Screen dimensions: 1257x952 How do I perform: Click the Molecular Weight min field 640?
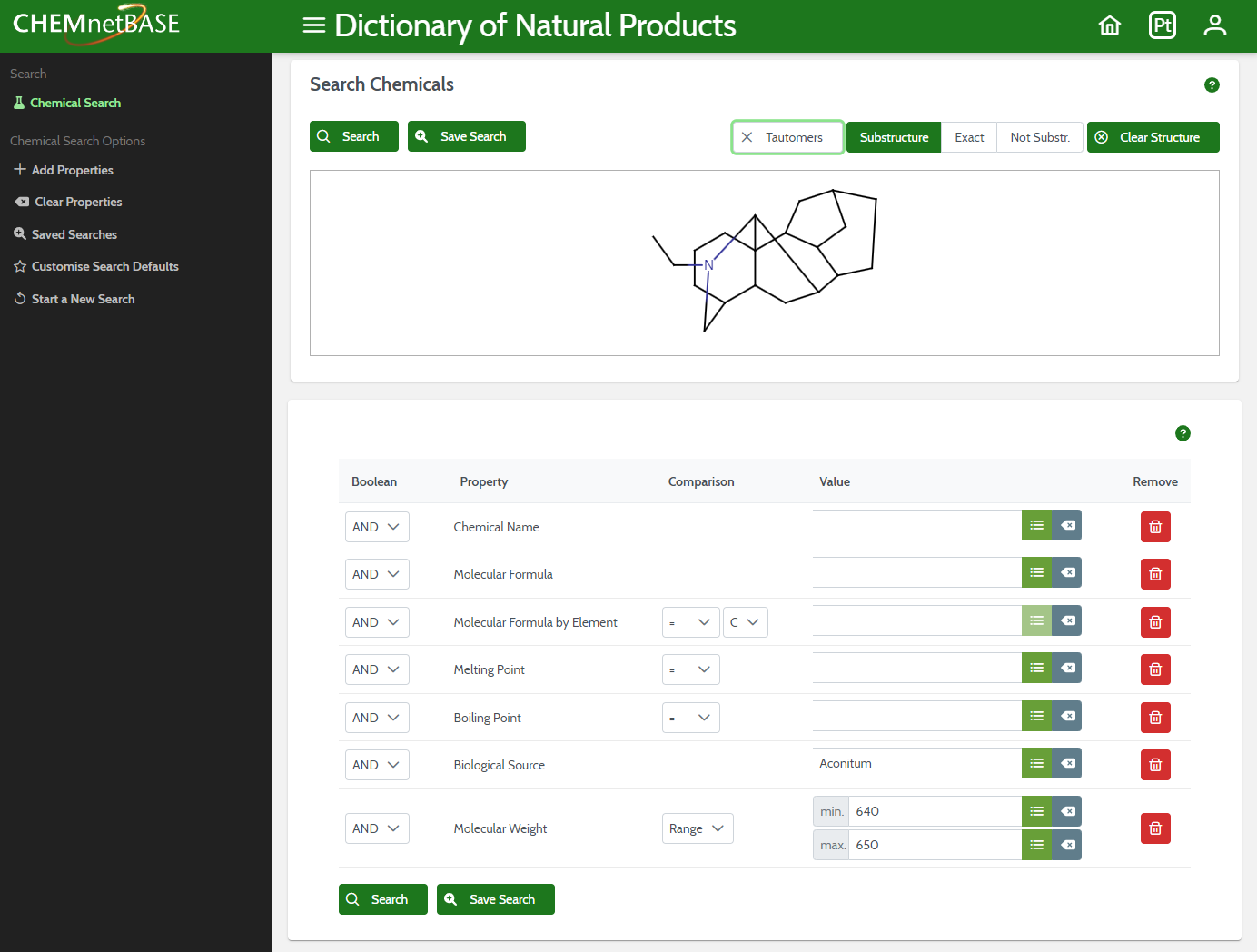935,811
